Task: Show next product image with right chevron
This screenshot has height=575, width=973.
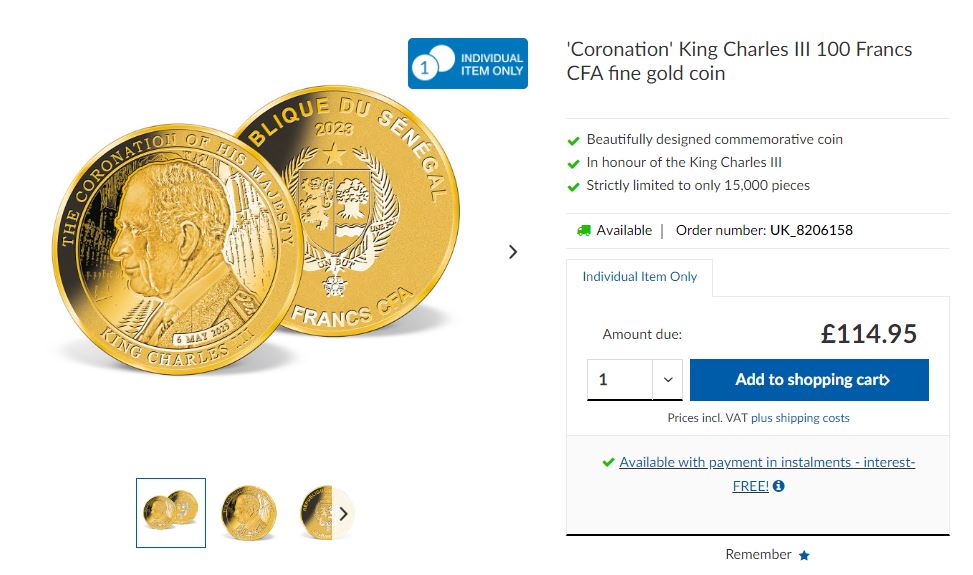Action: [x=513, y=252]
